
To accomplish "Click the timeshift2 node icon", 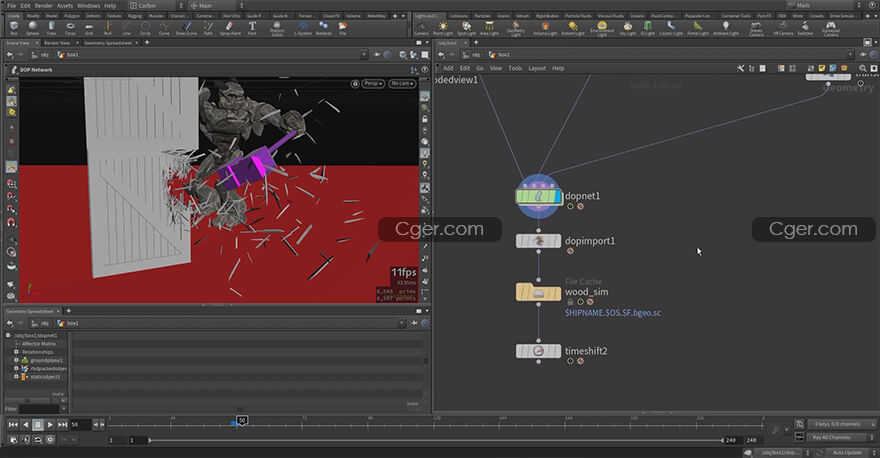I will pyautogui.click(x=538, y=351).
